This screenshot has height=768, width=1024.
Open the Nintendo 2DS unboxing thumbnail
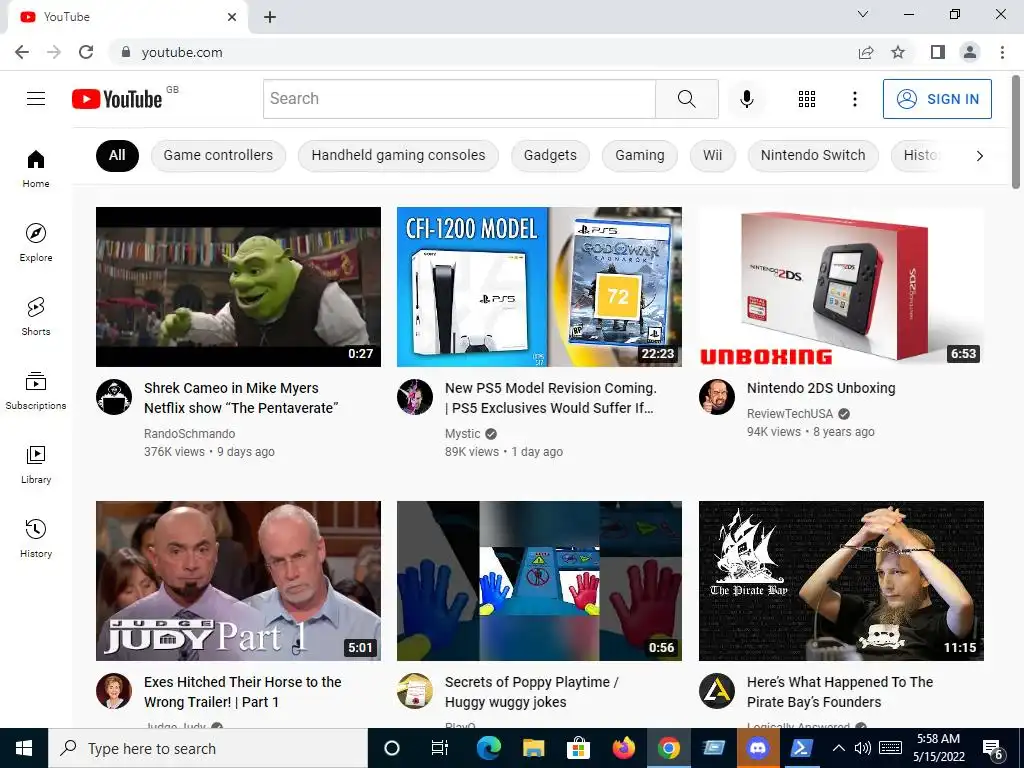(x=841, y=287)
